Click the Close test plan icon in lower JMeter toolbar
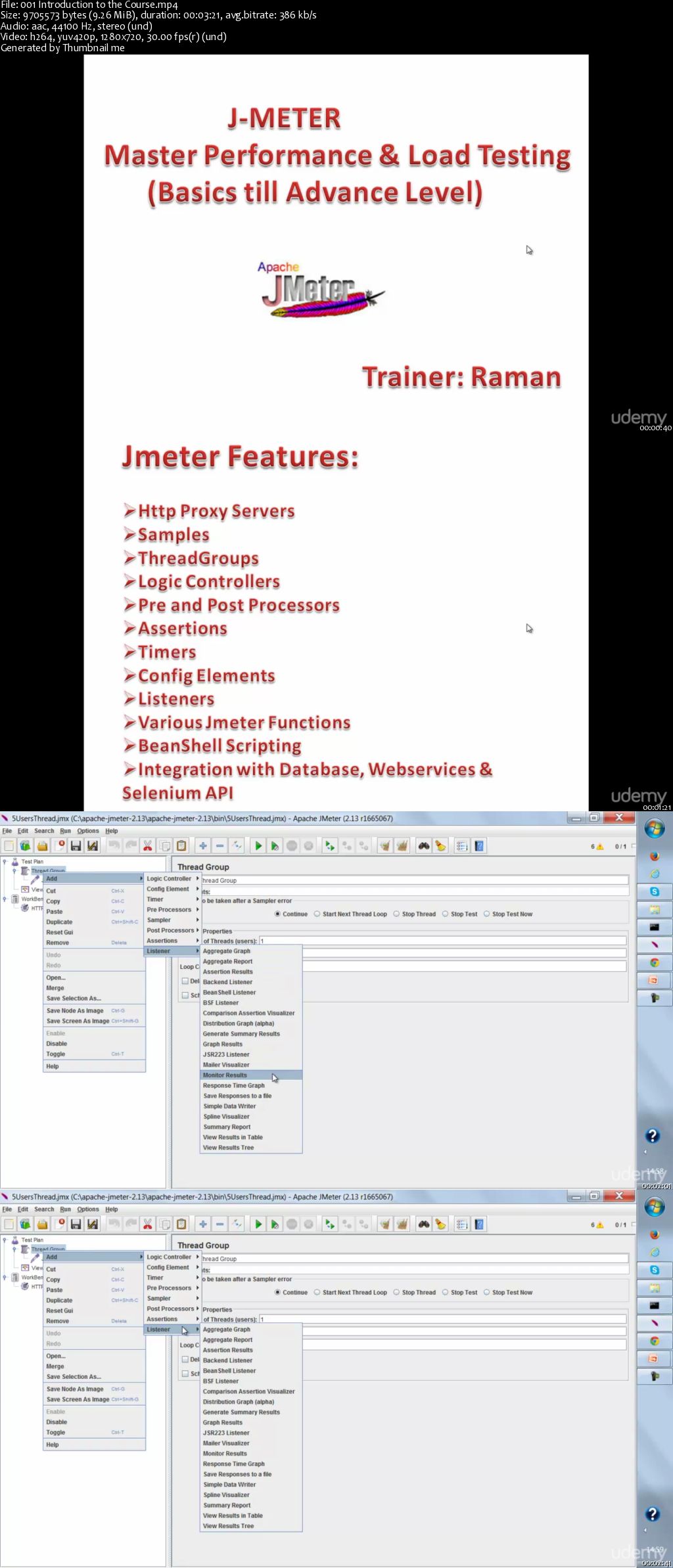Viewport: 673px width, 1568px height. [x=61, y=1224]
